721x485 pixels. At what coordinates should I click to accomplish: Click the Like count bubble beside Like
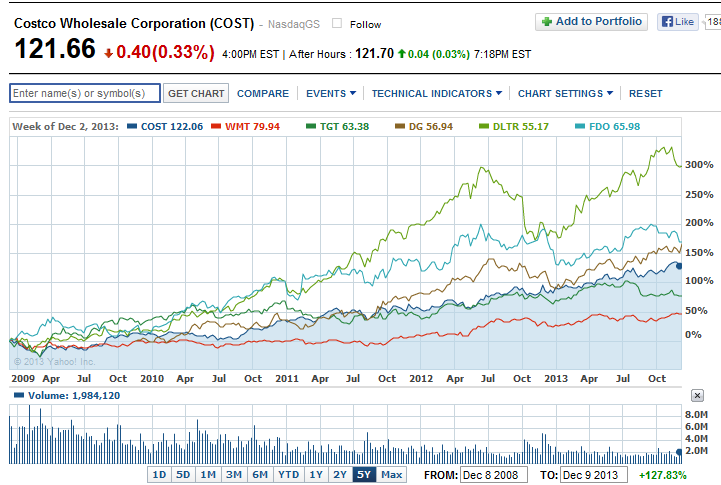(712, 22)
